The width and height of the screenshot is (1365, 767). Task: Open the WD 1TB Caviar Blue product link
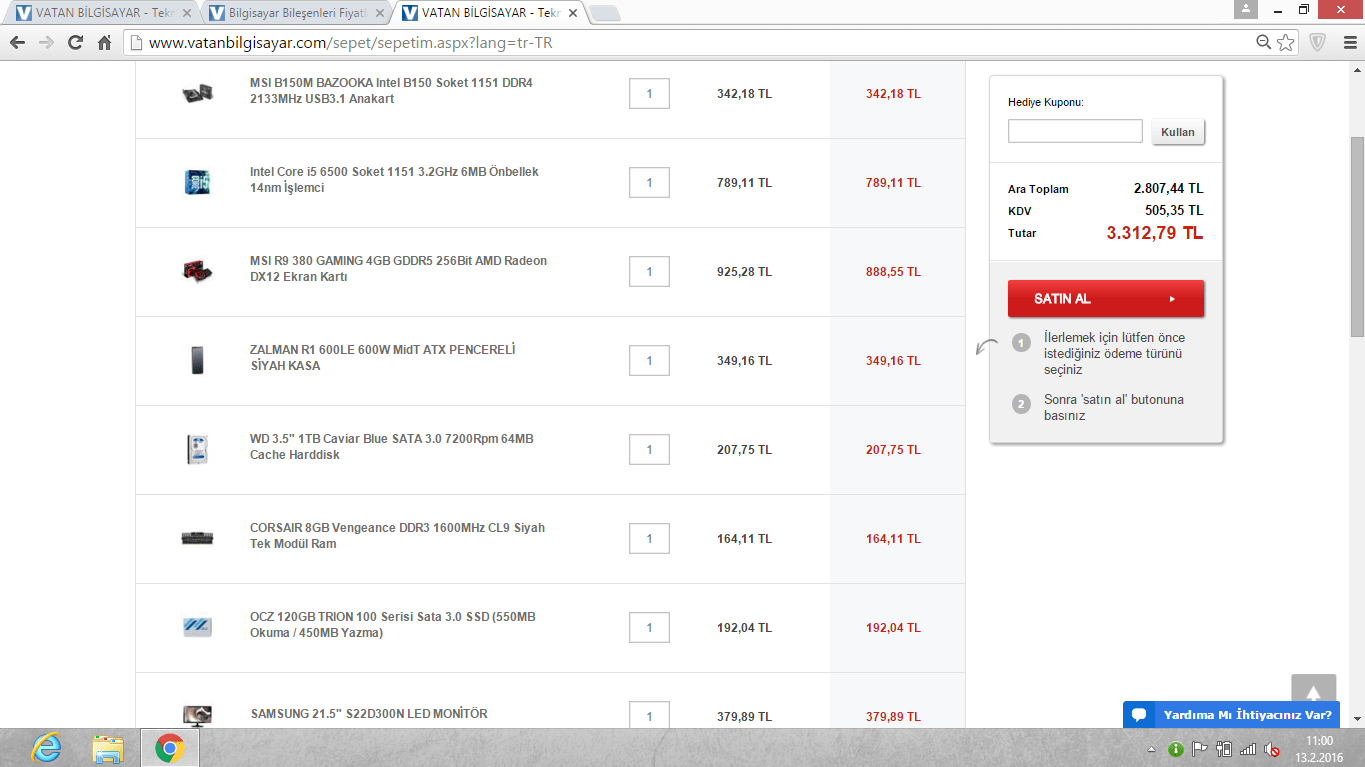(391, 447)
